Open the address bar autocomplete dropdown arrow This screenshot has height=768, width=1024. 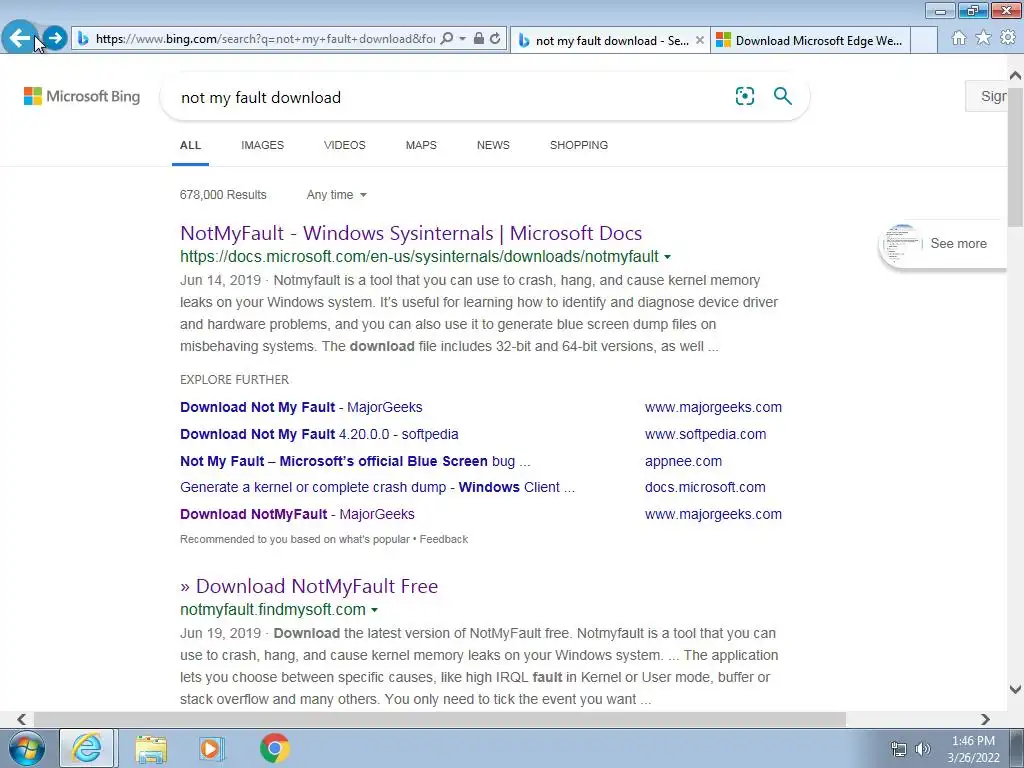click(x=462, y=39)
